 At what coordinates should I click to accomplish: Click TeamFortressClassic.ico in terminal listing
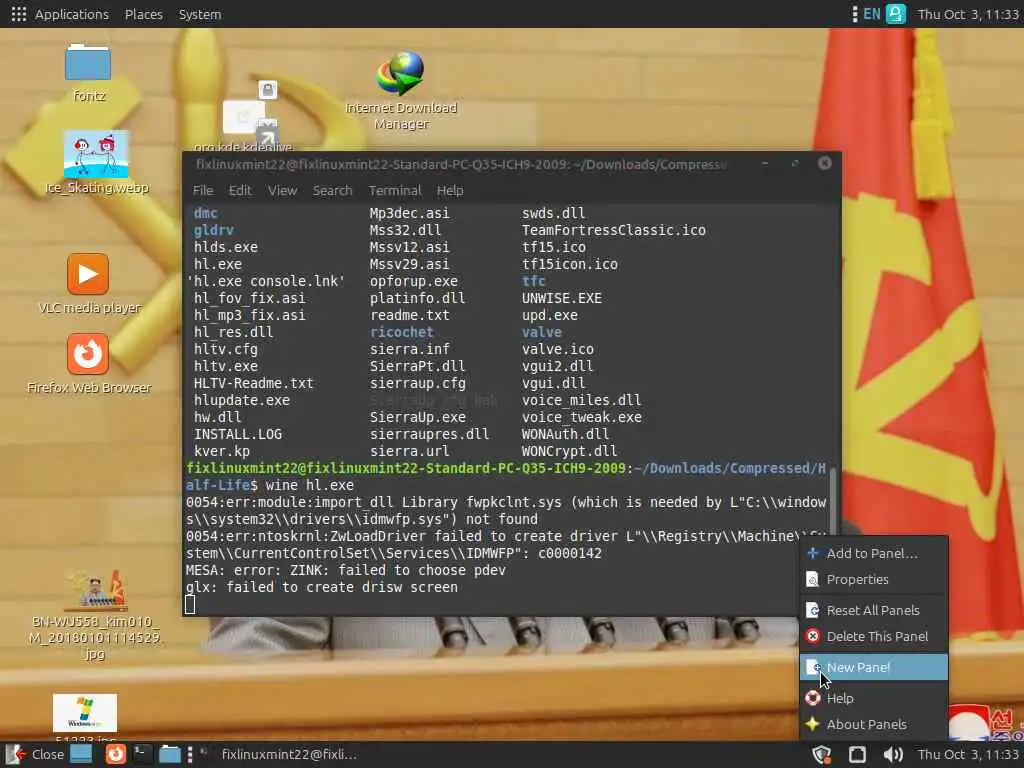click(613, 230)
